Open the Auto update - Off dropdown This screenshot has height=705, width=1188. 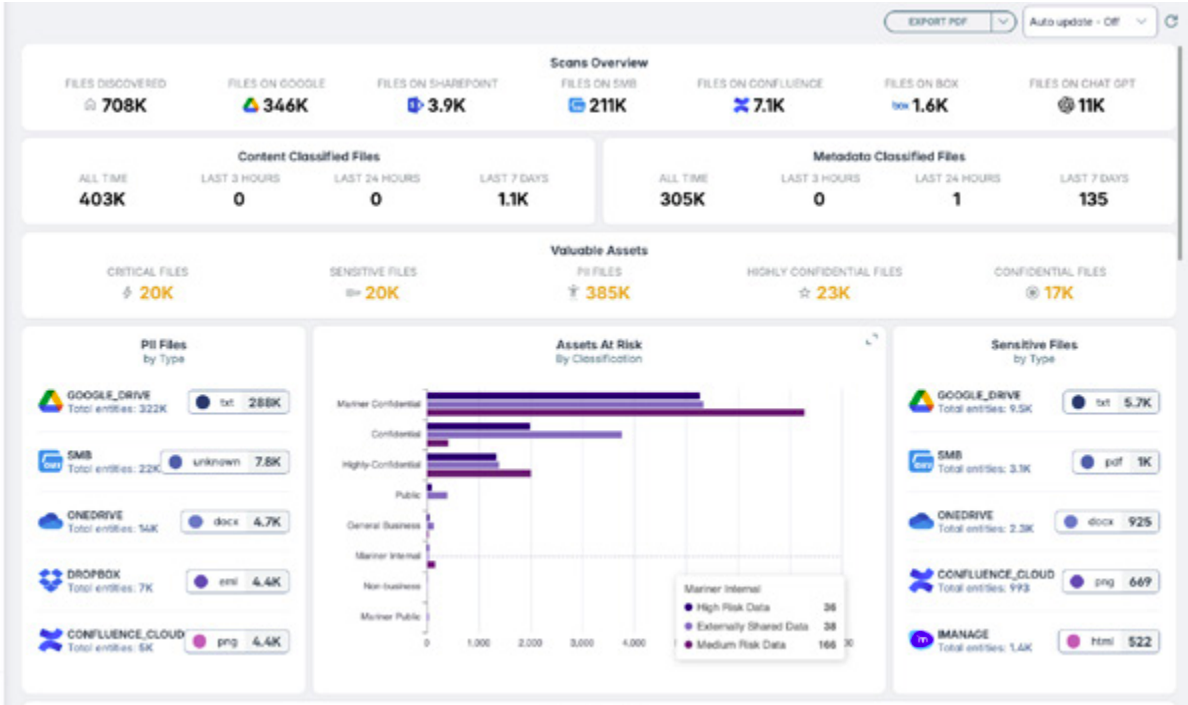coord(1089,22)
